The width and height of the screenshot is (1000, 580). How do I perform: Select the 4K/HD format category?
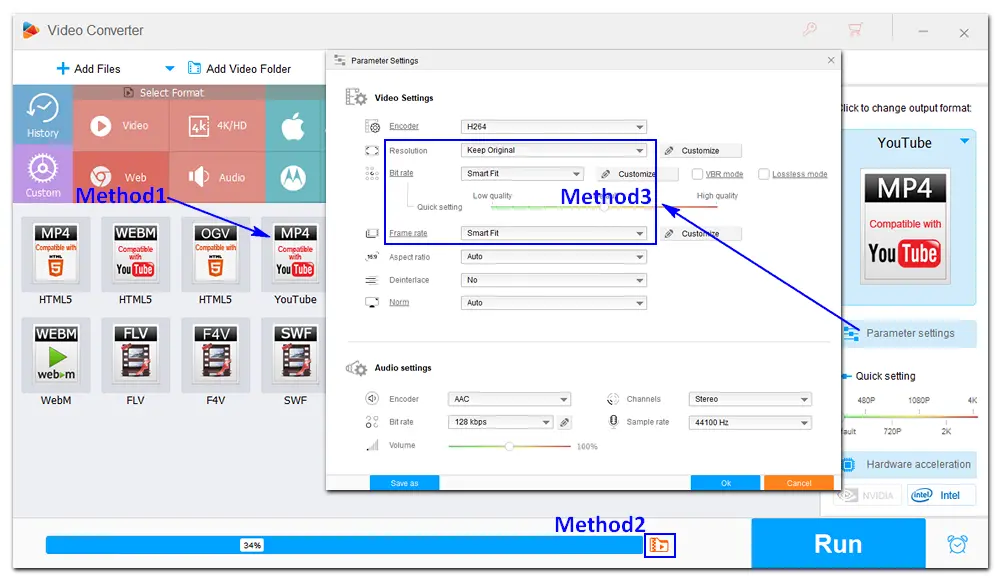[217, 126]
